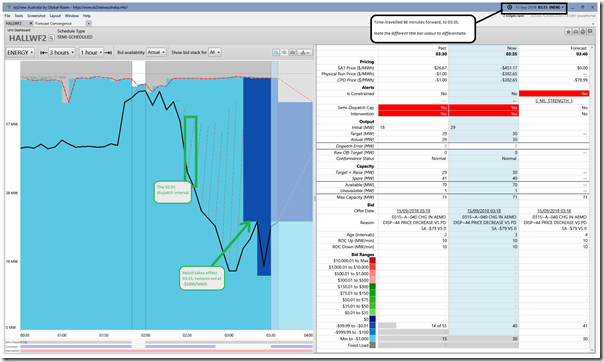Click the icon second from right of star
This screenshot has width=604, height=362.
583,32
